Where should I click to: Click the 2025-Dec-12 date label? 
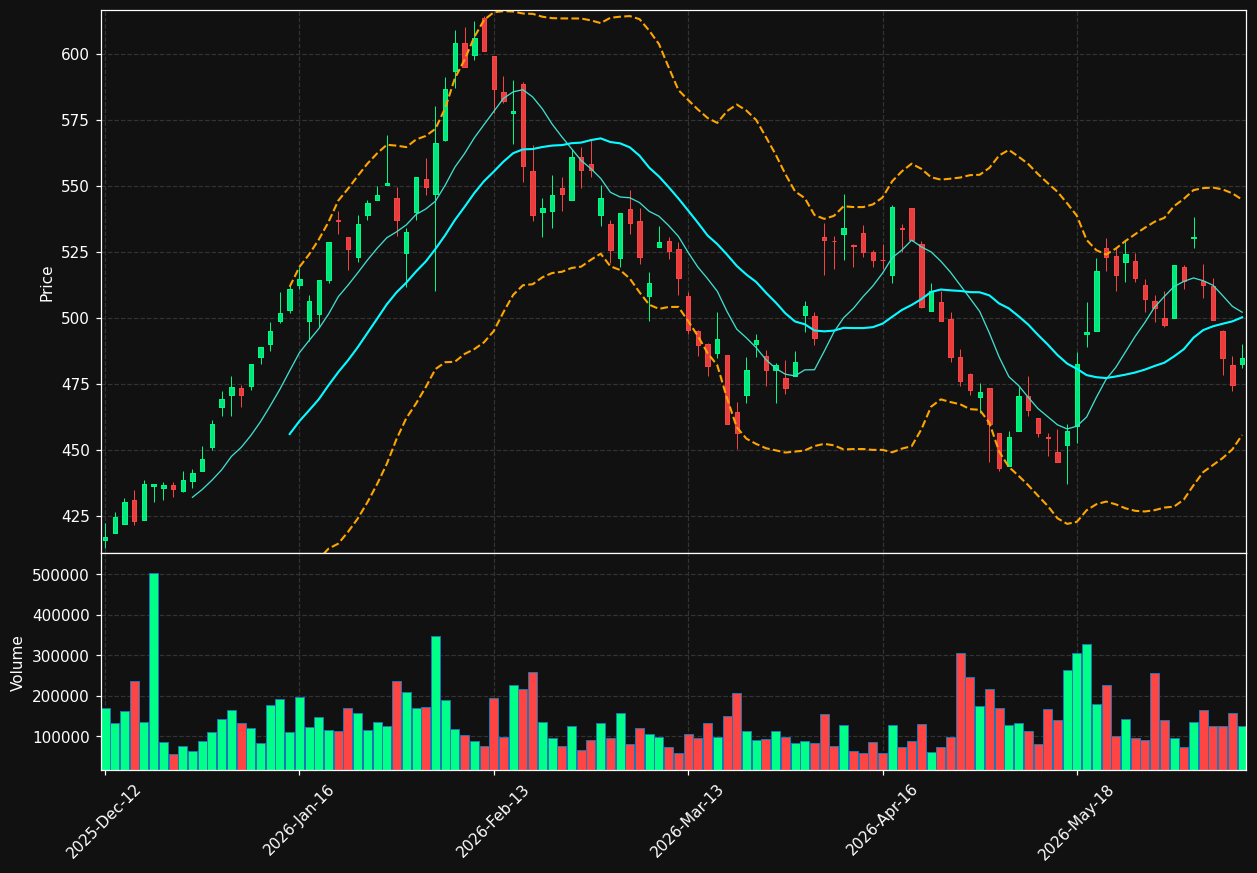[103, 821]
